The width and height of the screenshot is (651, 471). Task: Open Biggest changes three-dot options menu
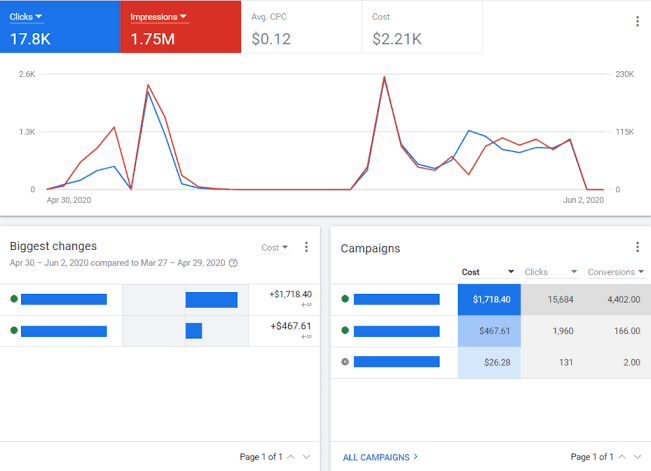[x=306, y=247]
